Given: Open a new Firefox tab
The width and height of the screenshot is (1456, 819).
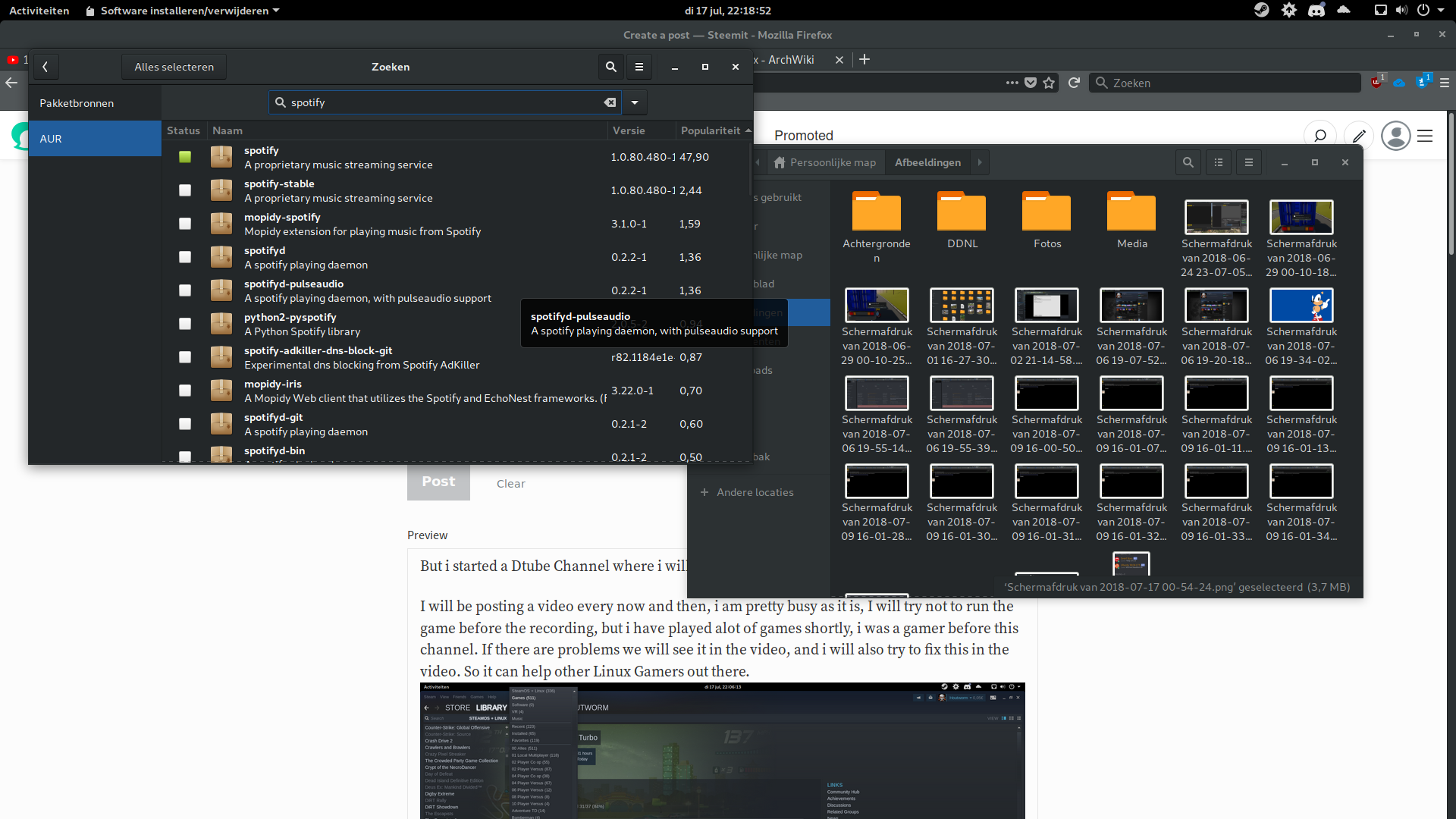Looking at the screenshot, I should tap(864, 59).
